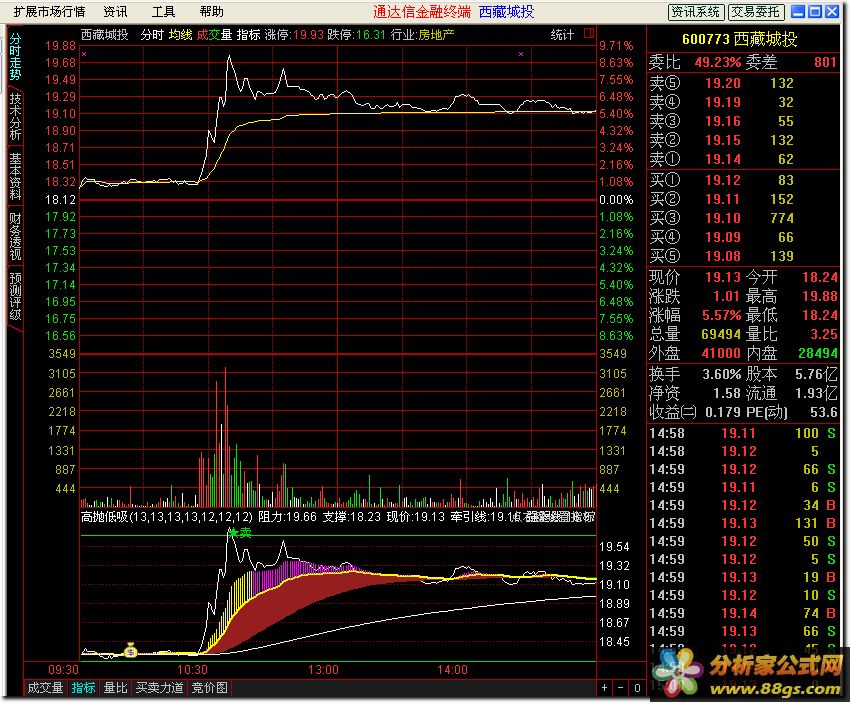Click the 换手 value 3.60%
This screenshot has width=852, height=704.
click(x=722, y=374)
